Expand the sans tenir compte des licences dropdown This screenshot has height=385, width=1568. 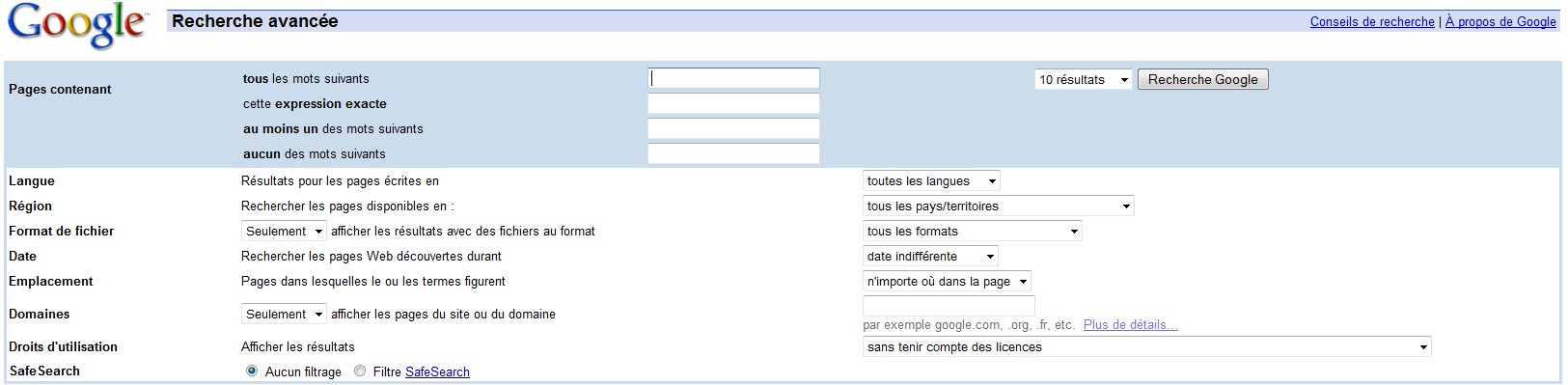click(1147, 346)
